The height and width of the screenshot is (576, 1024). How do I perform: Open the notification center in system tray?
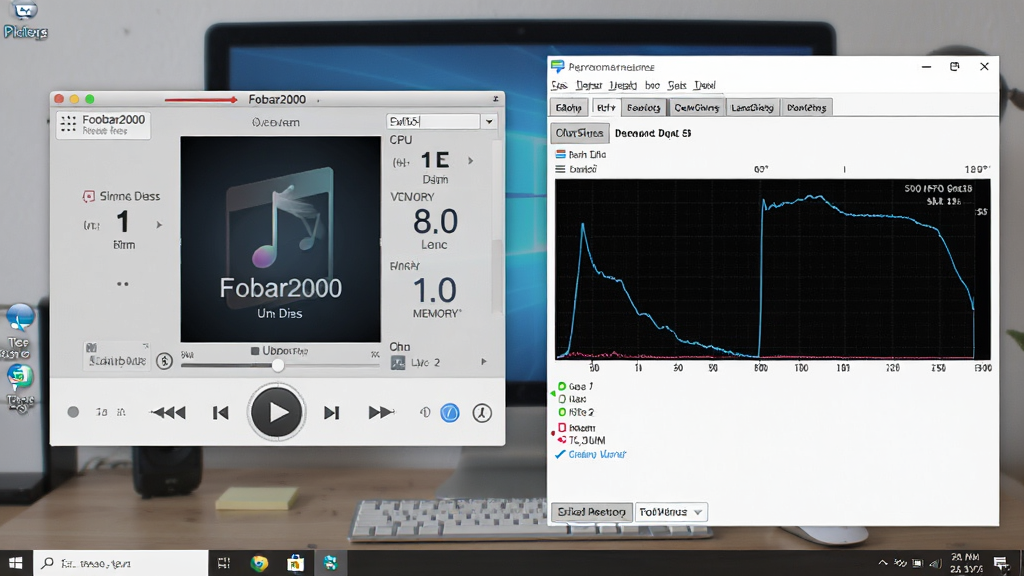click(1000, 563)
